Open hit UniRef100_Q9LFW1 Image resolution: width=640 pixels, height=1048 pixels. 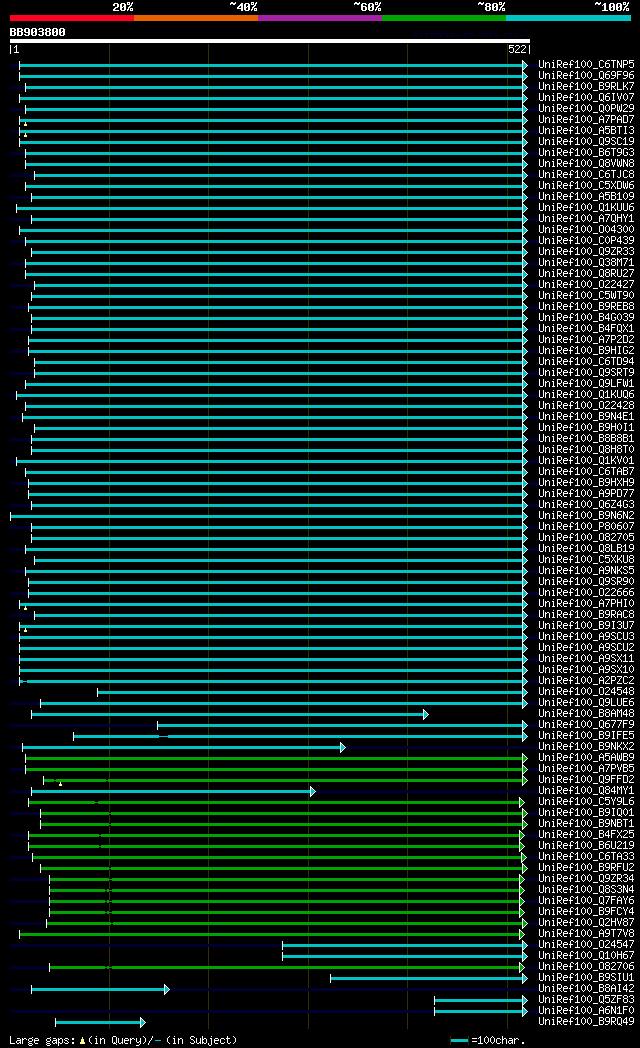click(586, 384)
